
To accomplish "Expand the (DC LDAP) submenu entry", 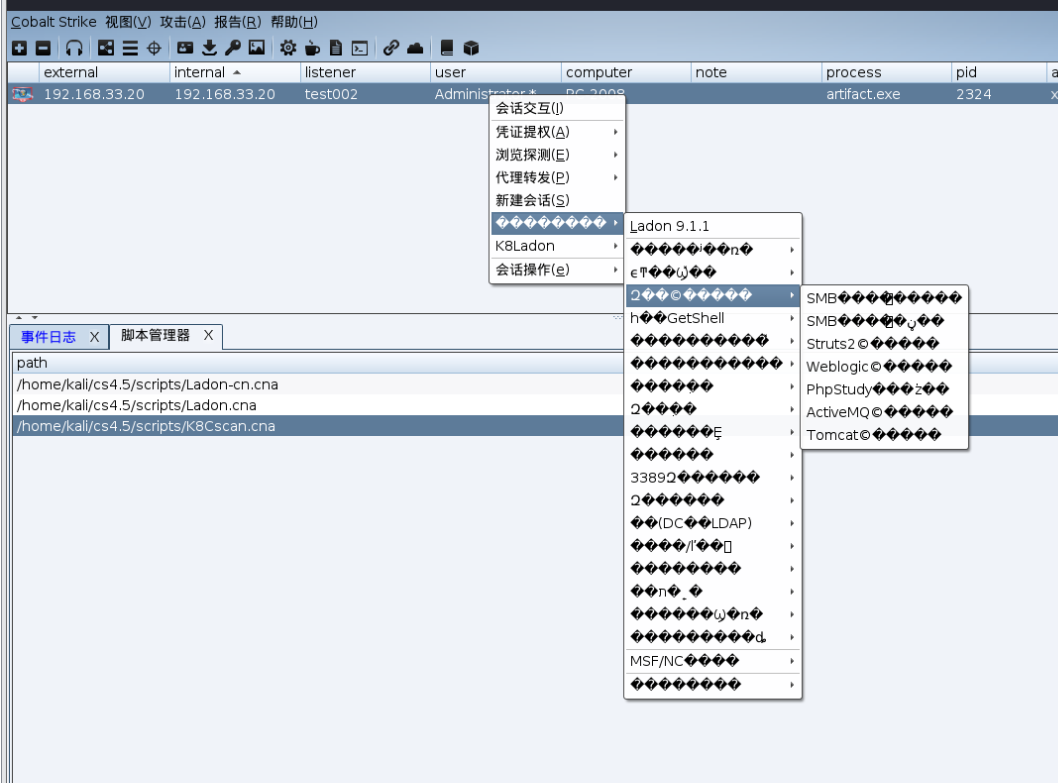I will pos(713,523).
